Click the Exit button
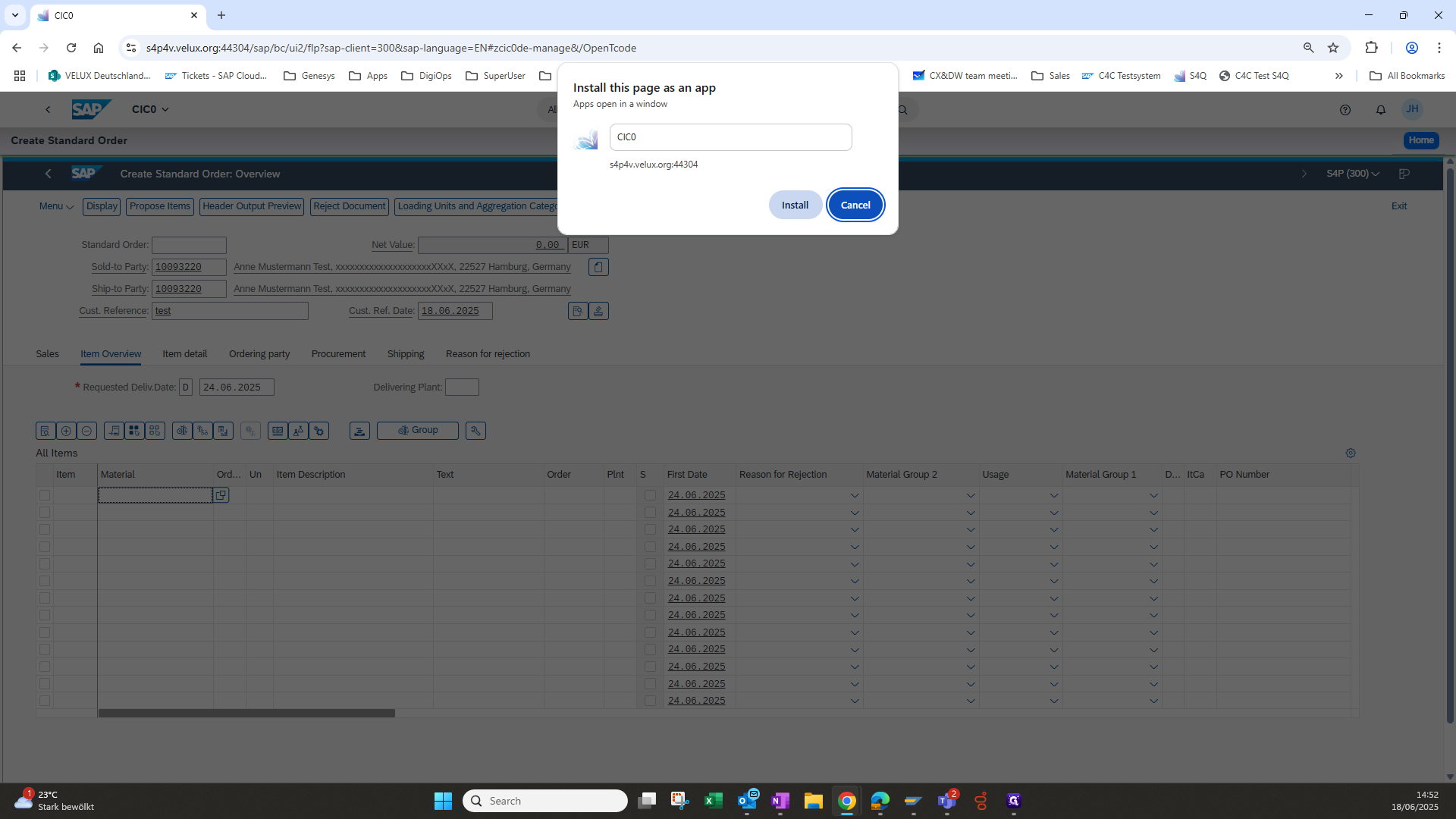The image size is (1456, 819). pyautogui.click(x=1399, y=206)
